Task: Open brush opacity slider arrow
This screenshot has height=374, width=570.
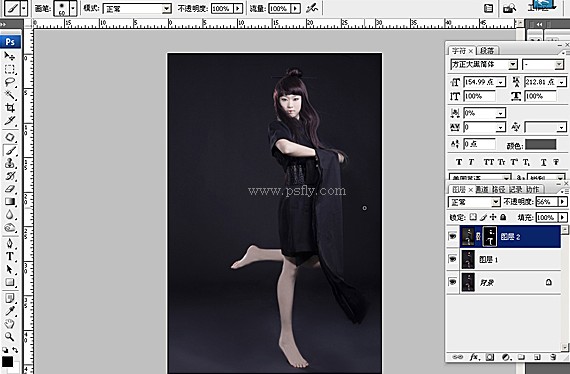Action: 238,8
